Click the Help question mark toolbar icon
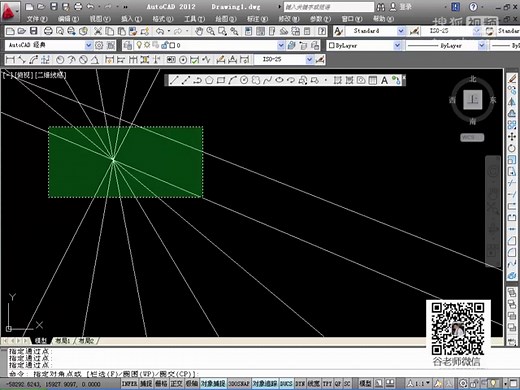The image size is (520, 390). coord(322,32)
